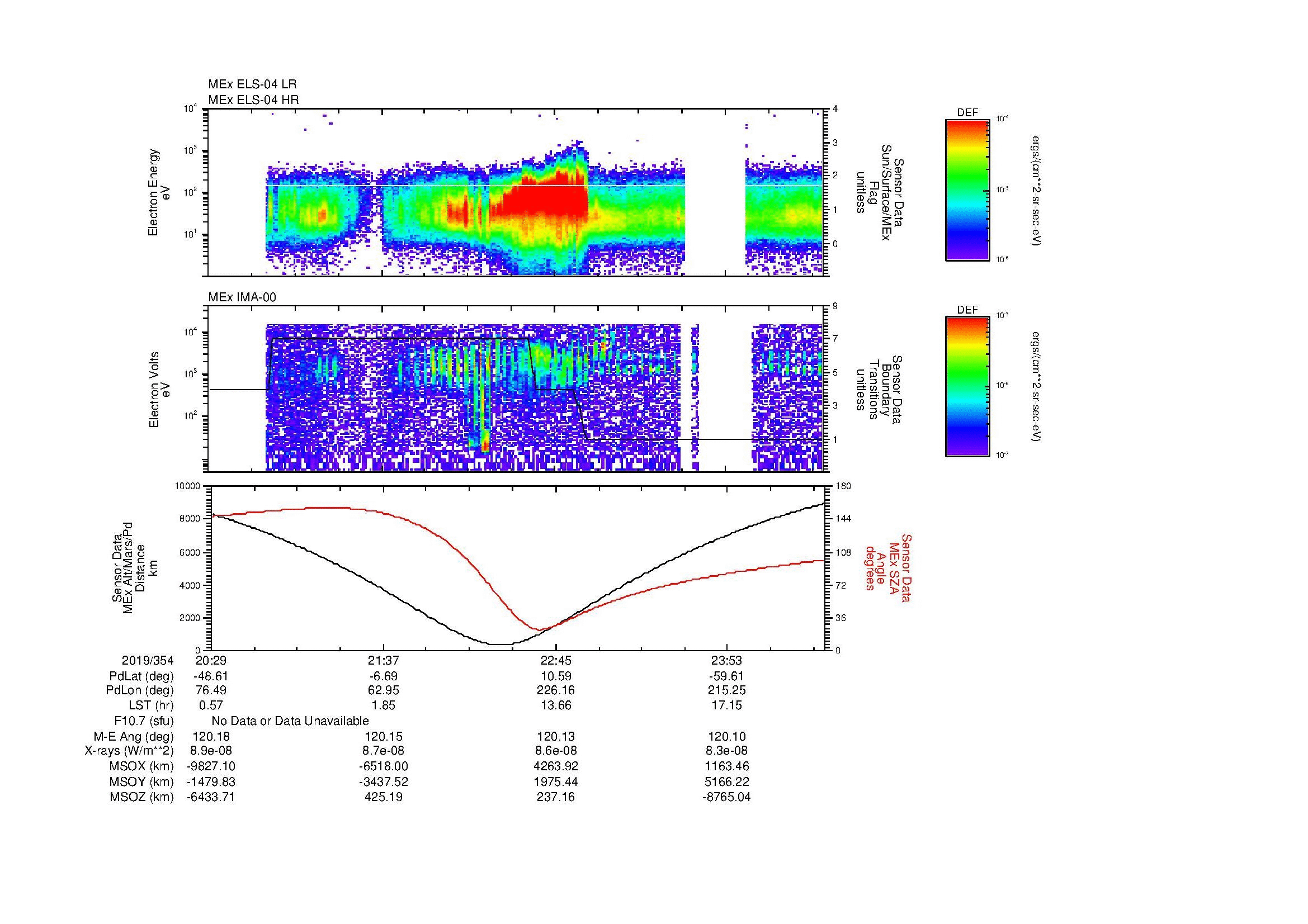The height and width of the screenshot is (924, 1308).
Task: Click the PdLat value -59.61
Action: click(727, 676)
